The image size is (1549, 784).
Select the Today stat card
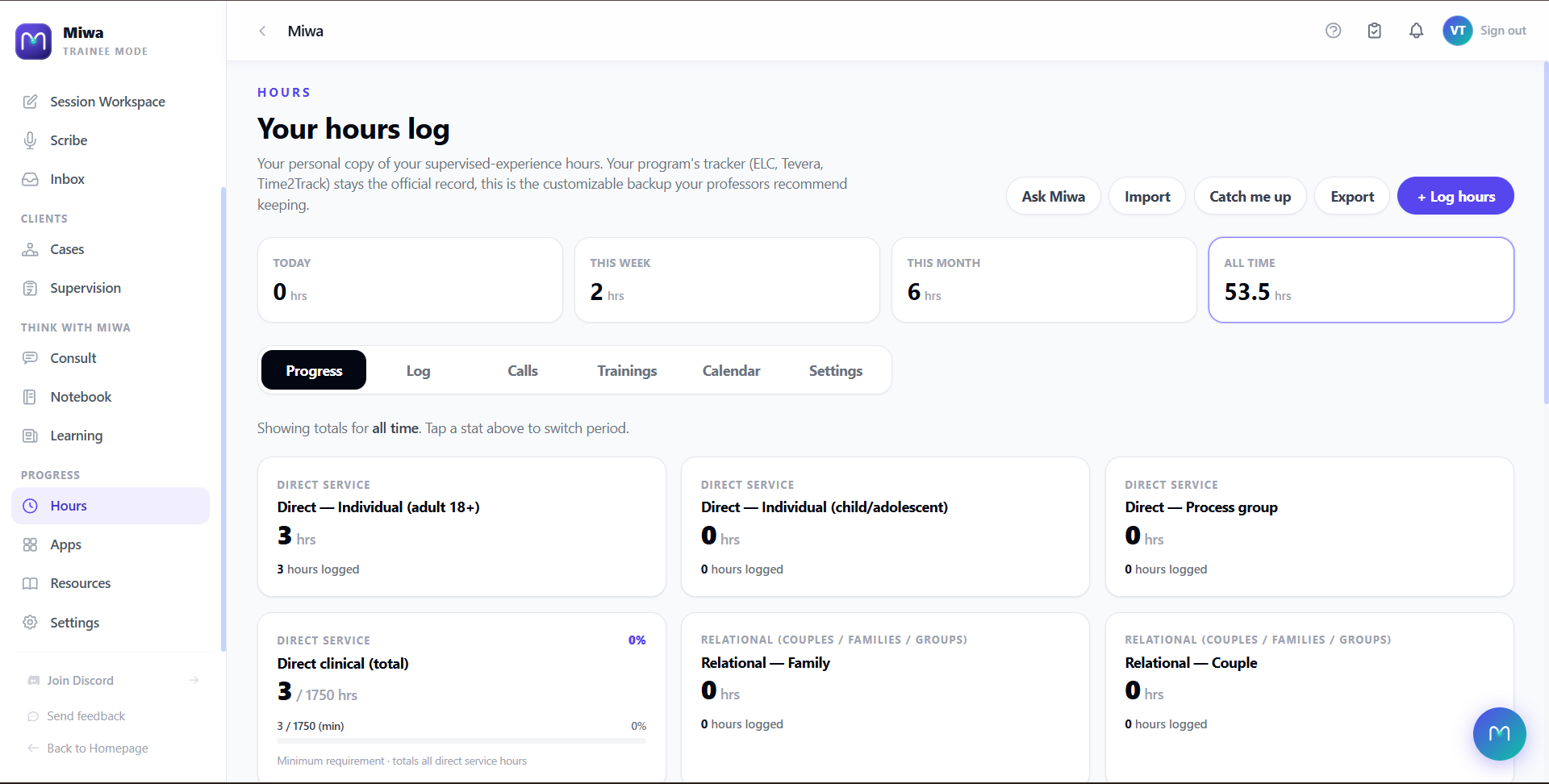click(410, 280)
